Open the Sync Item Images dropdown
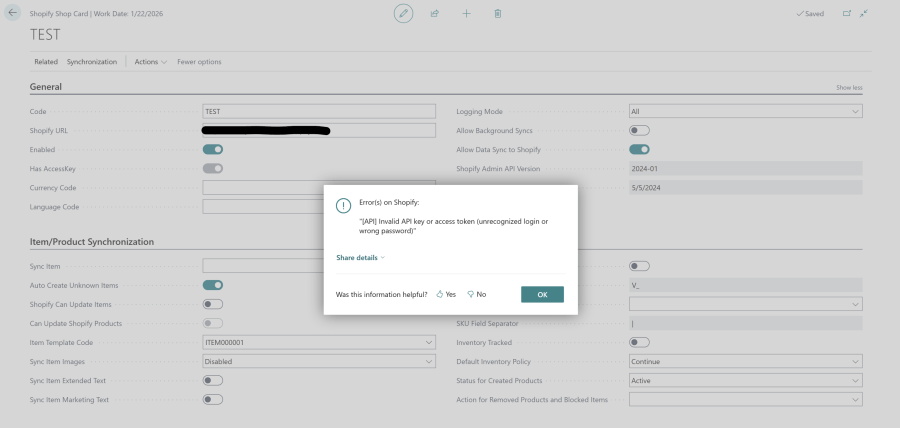Image resolution: width=900 pixels, height=428 pixels. (x=319, y=361)
